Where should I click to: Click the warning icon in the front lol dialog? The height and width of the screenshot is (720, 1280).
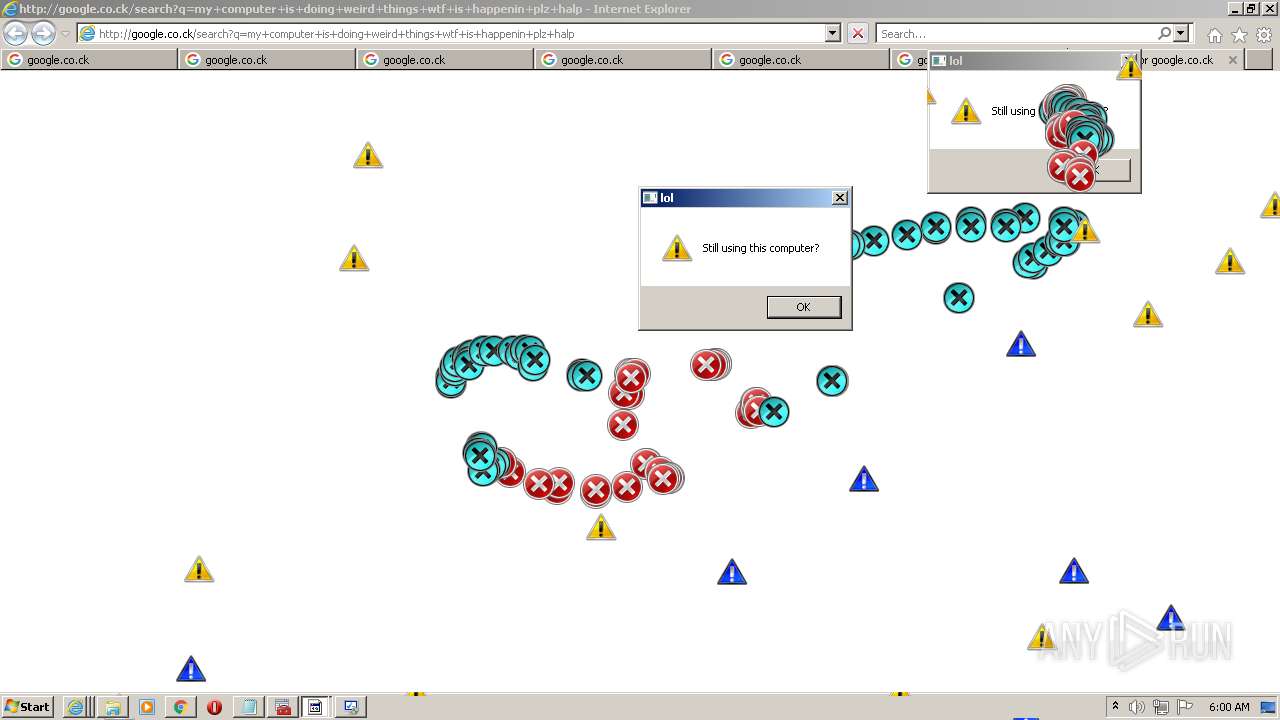(x=677, y=248)
